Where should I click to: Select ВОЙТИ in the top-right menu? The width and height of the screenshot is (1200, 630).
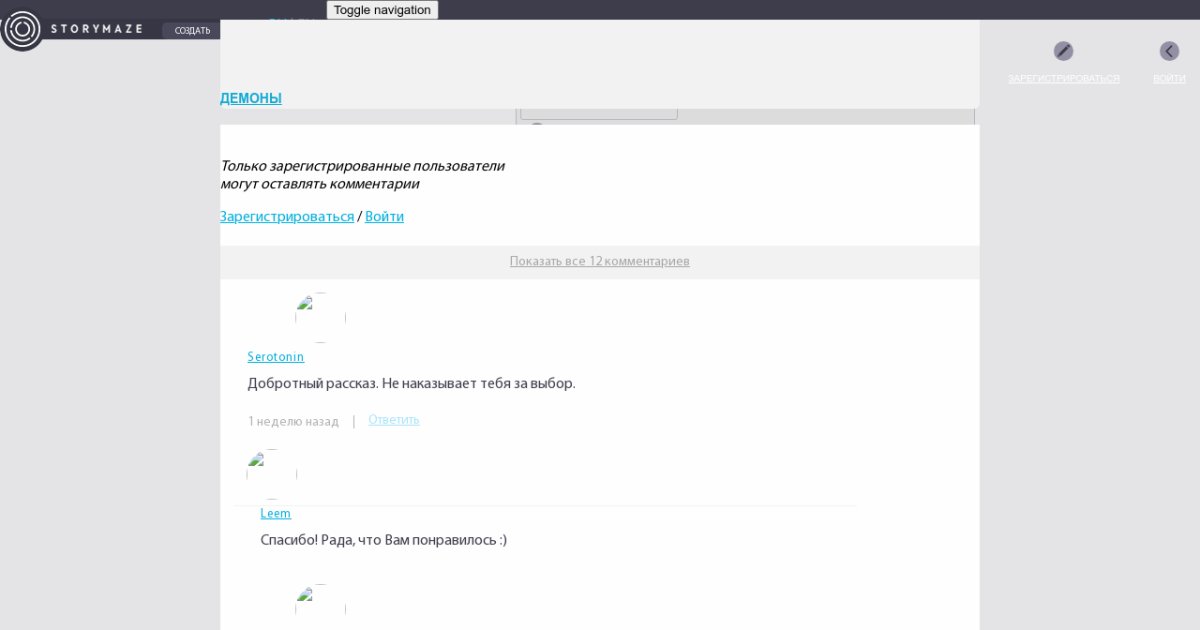point(1169,78)
